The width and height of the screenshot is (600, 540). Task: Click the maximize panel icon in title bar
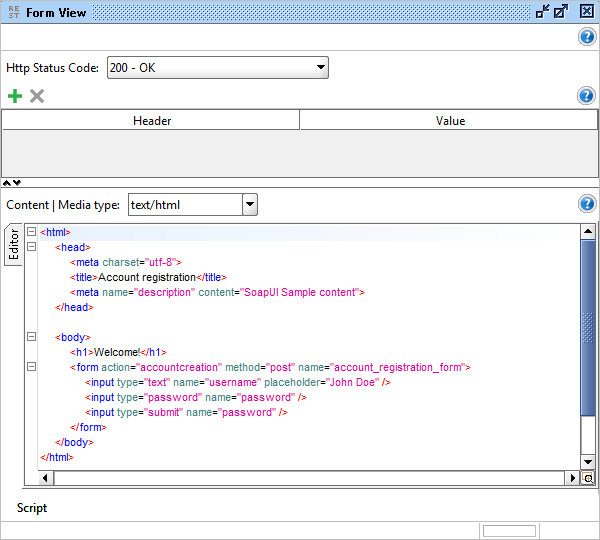563,12
